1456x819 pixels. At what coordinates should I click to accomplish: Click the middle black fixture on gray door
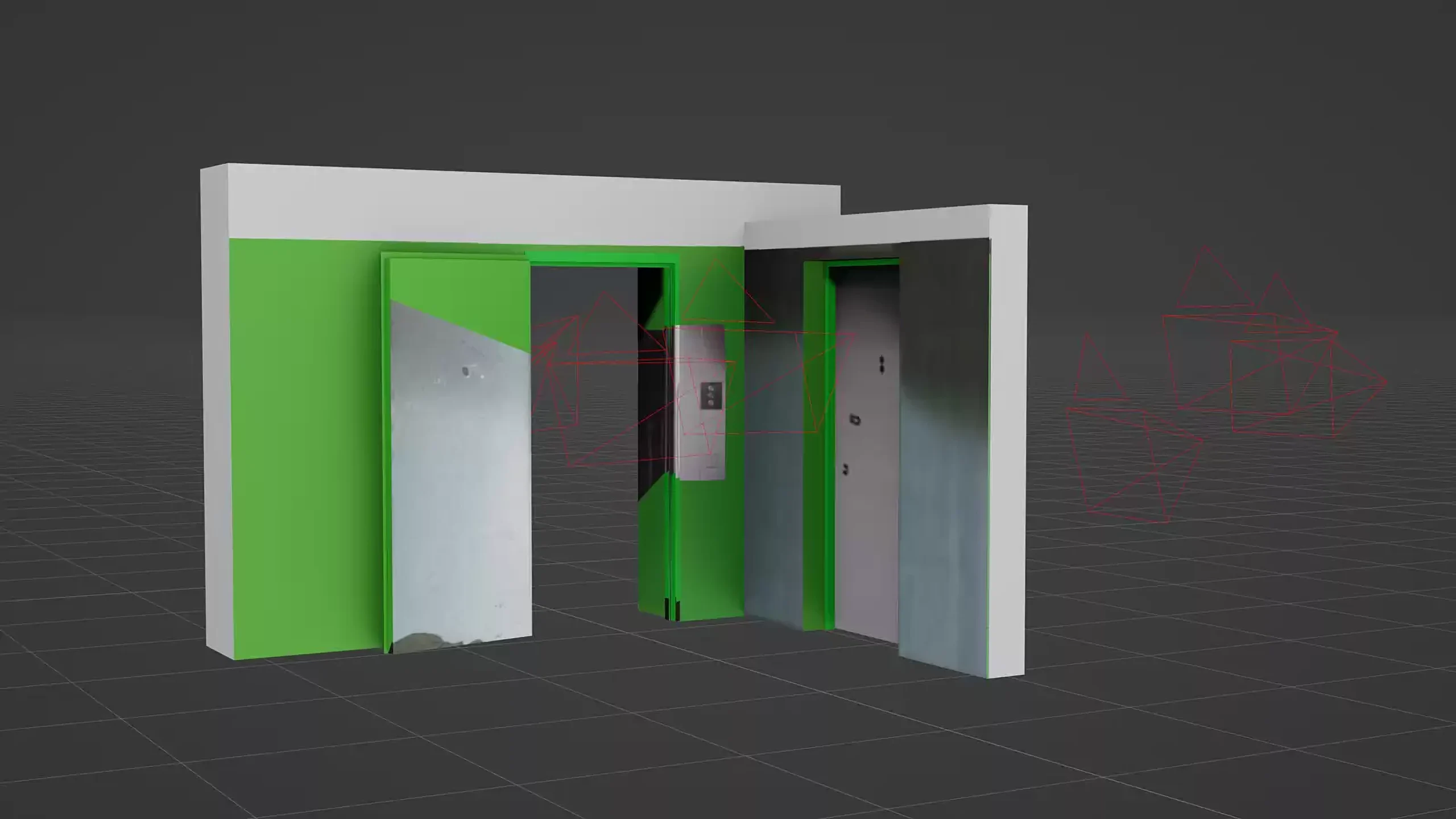[855, 420]
